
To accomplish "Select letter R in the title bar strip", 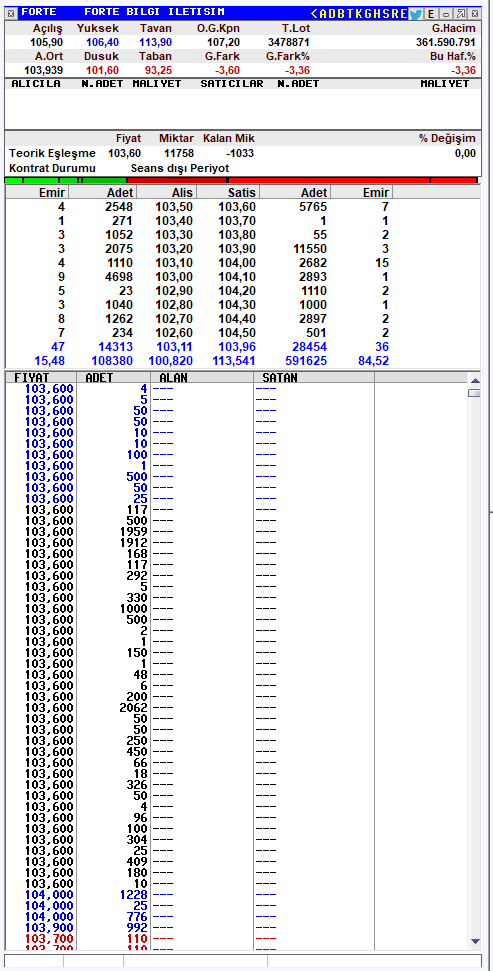I will click(x=395, y=13).
